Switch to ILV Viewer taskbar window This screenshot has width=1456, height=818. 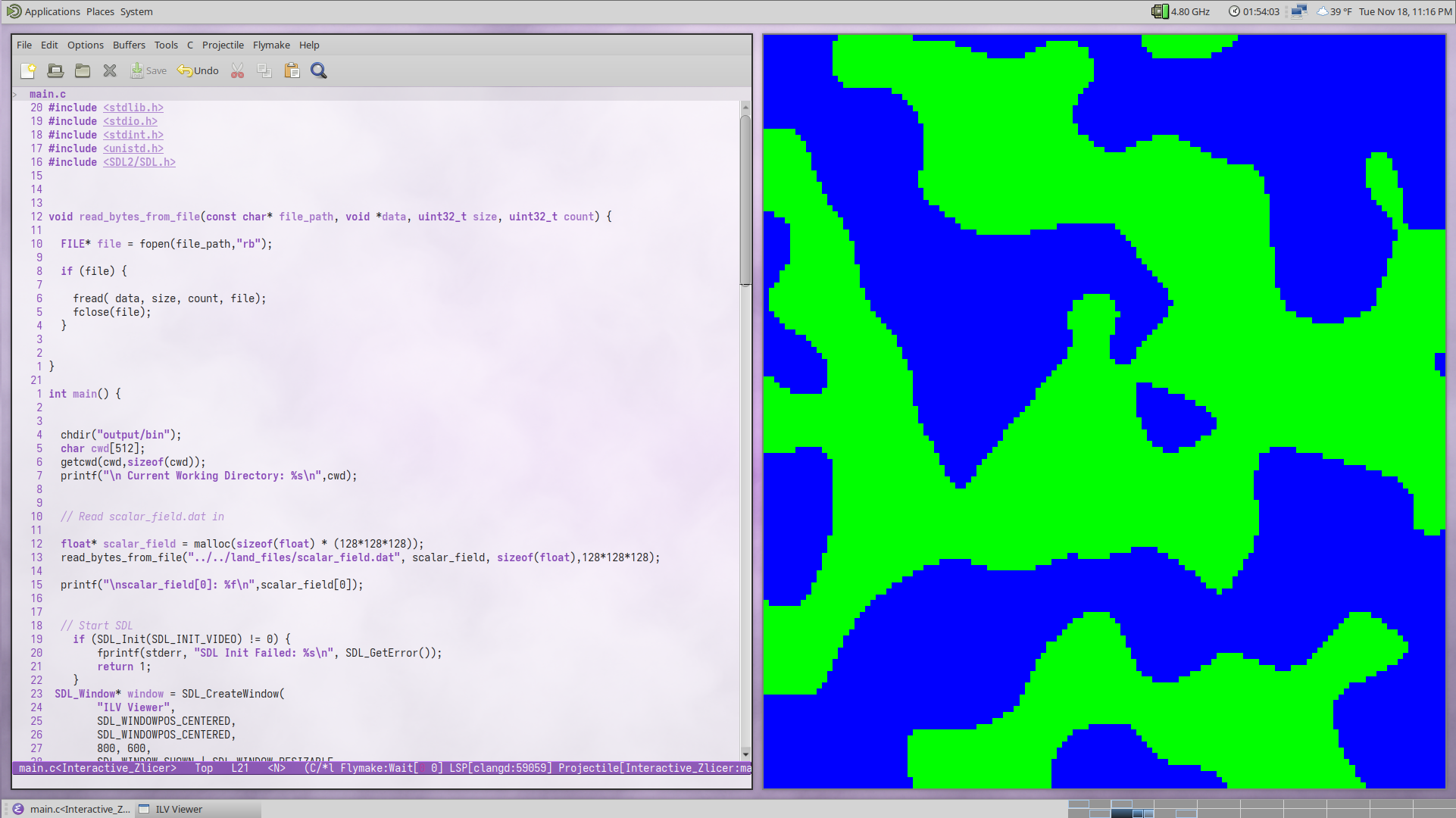click(179, 809)
